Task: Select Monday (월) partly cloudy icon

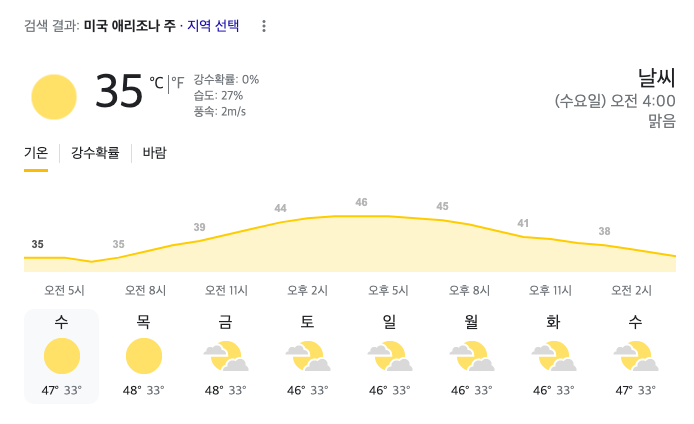Action: click(471, 357)
